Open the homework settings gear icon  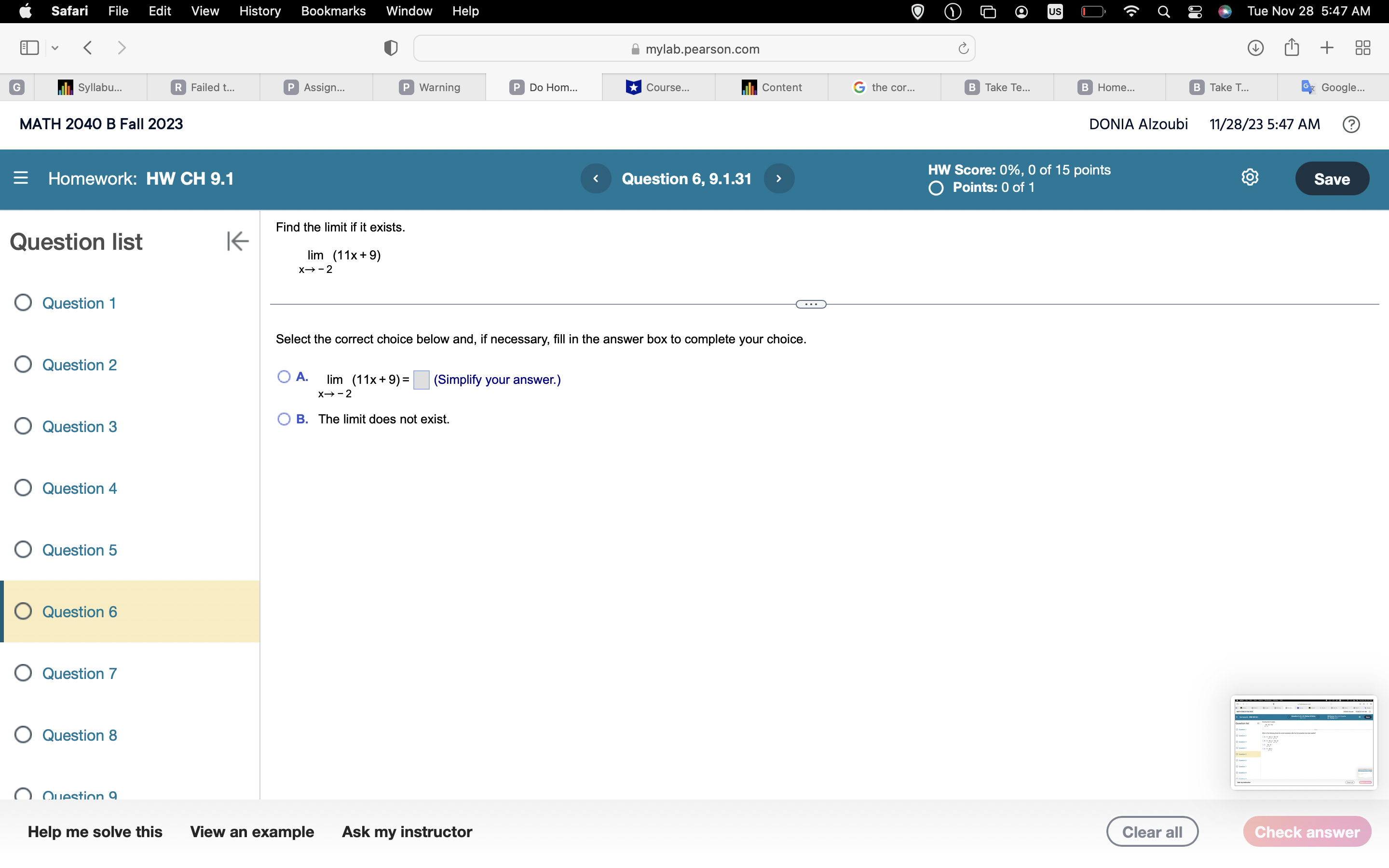click(1250, 177)
